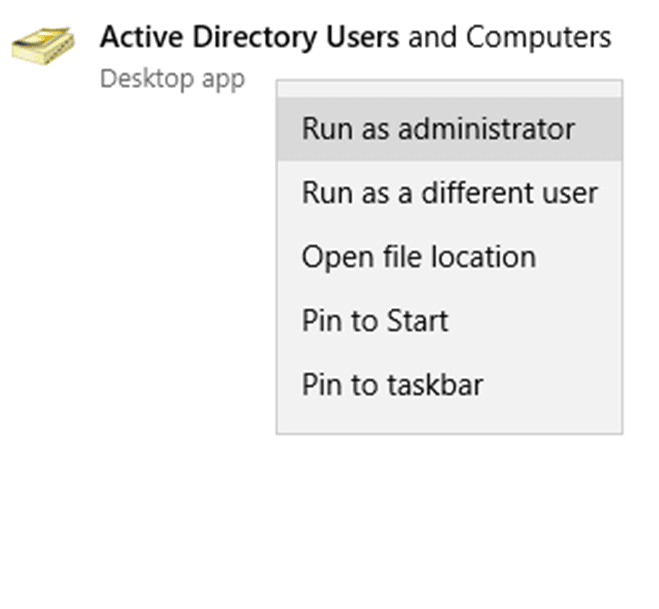The width and height of the screenshot is (659, 609).
Task: Show the app's file location
Action: pyautogui.click(x=418, y=257)
